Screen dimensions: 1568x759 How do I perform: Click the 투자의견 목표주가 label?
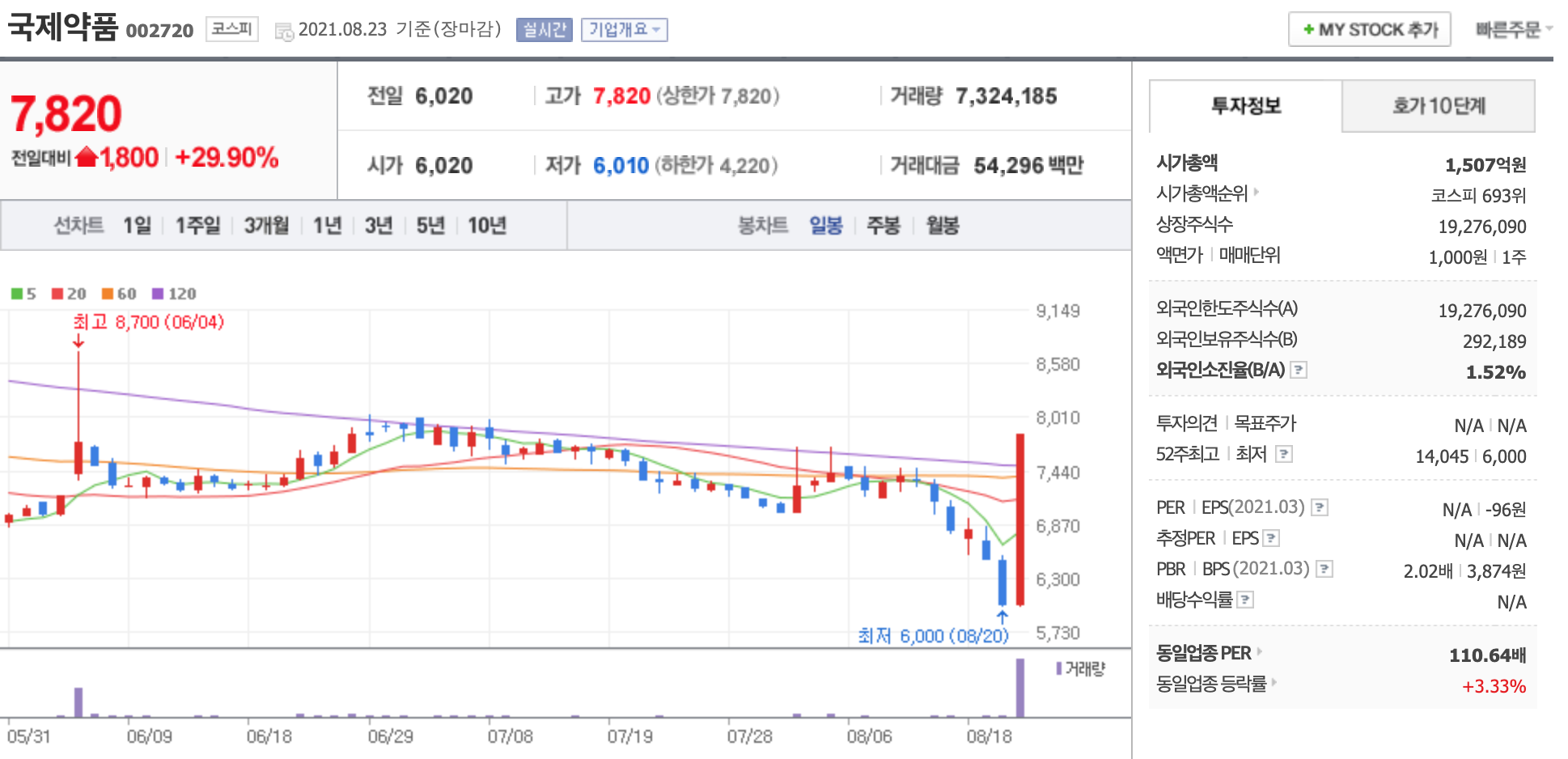point(1226,422)
